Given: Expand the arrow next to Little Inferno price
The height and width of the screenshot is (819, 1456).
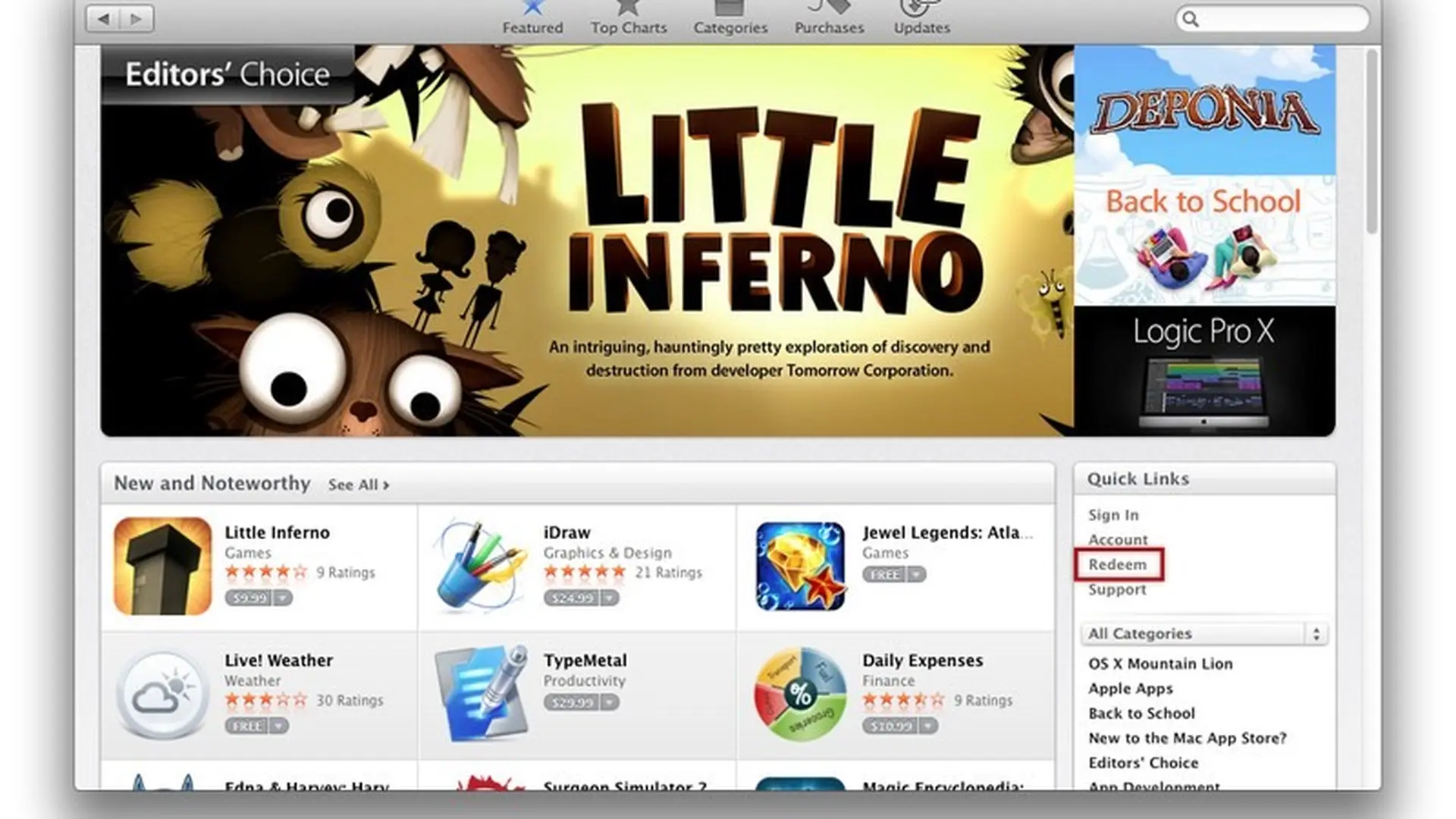Looking at the screenshot, I should [x=283, y=598].
